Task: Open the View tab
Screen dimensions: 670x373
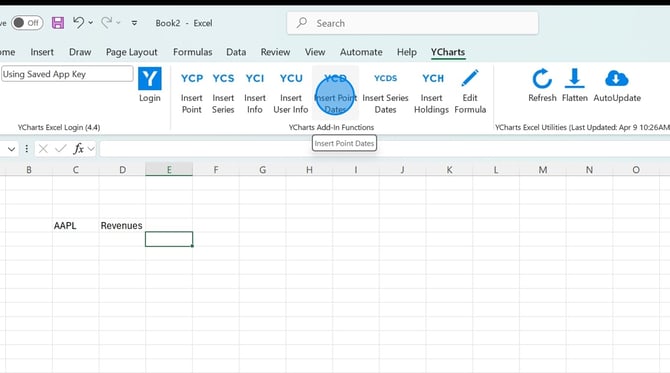Action: point(315,52)
